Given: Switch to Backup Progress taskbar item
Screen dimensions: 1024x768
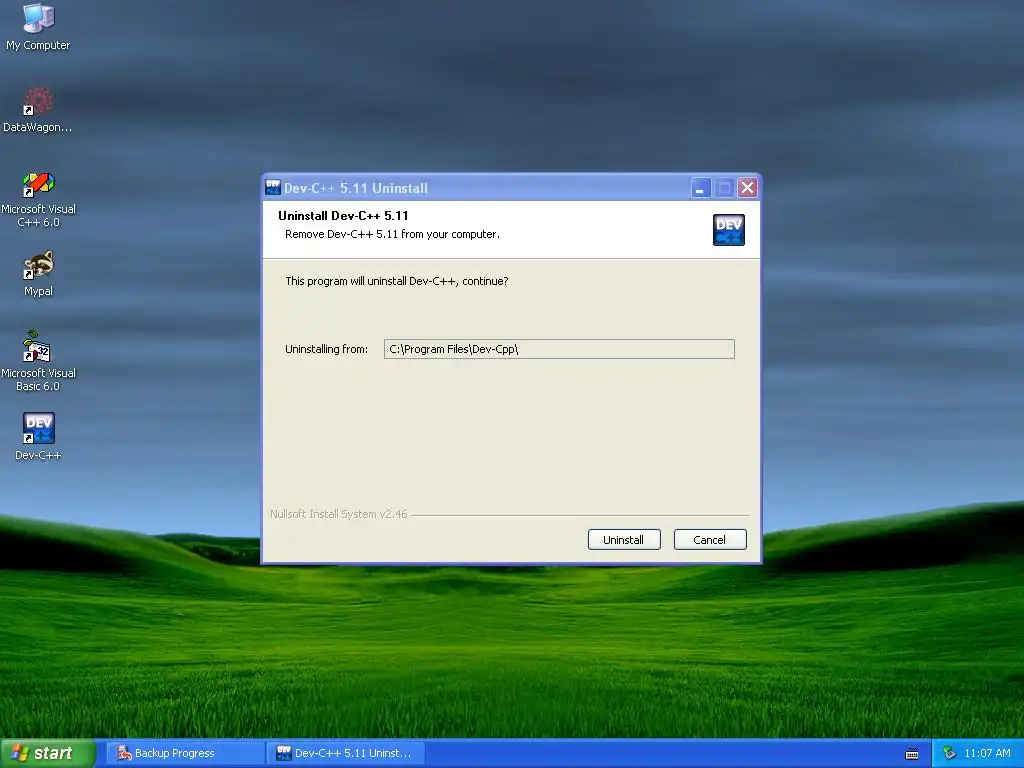Looking at the screenshot, I should point(185,753).
